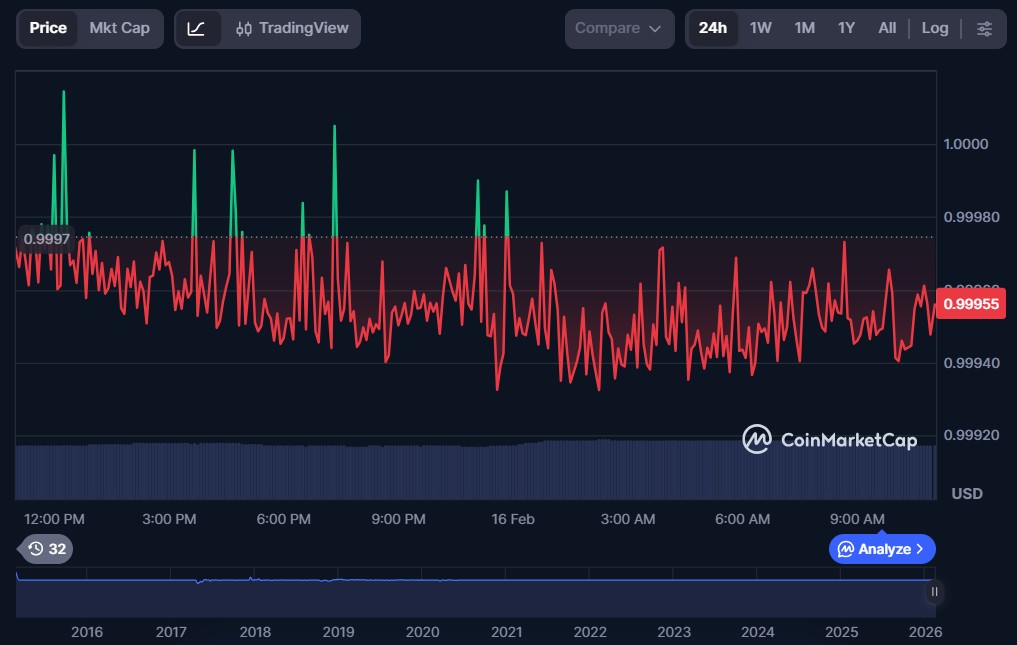
Task: Choose the 1M time range
Action: [804, 29]
